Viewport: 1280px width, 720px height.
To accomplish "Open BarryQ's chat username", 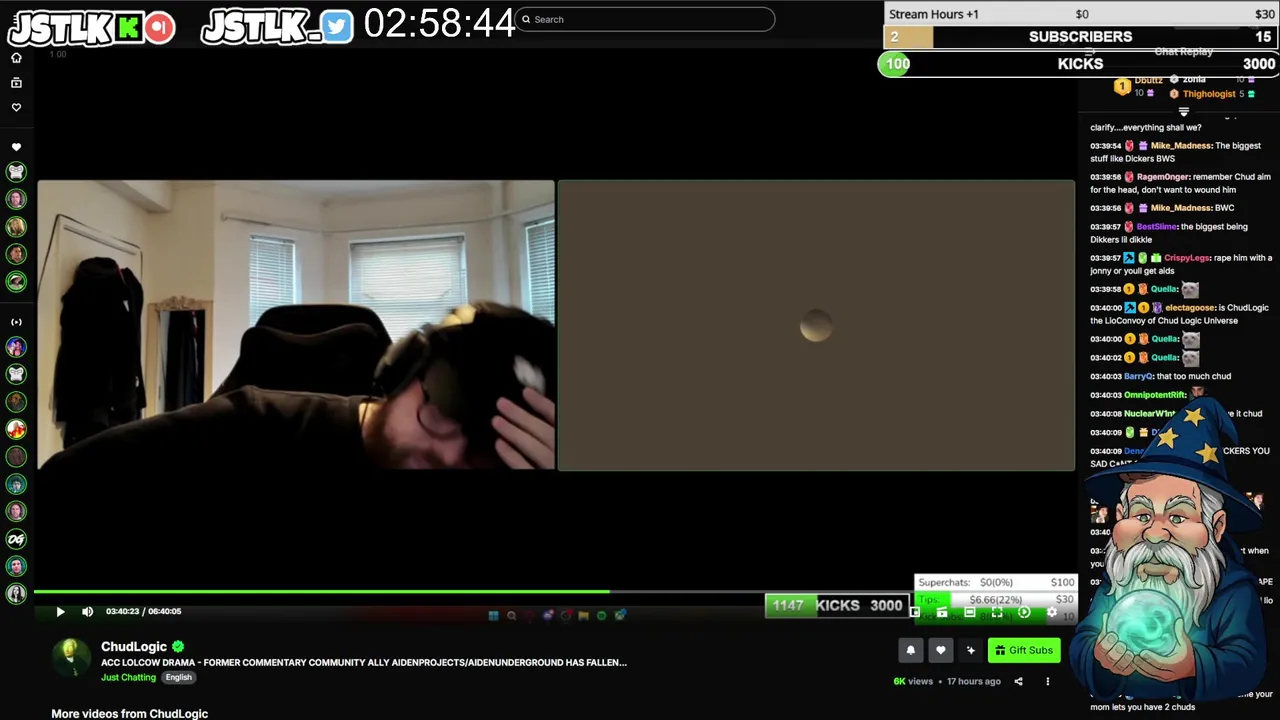I will (1138, 377).
